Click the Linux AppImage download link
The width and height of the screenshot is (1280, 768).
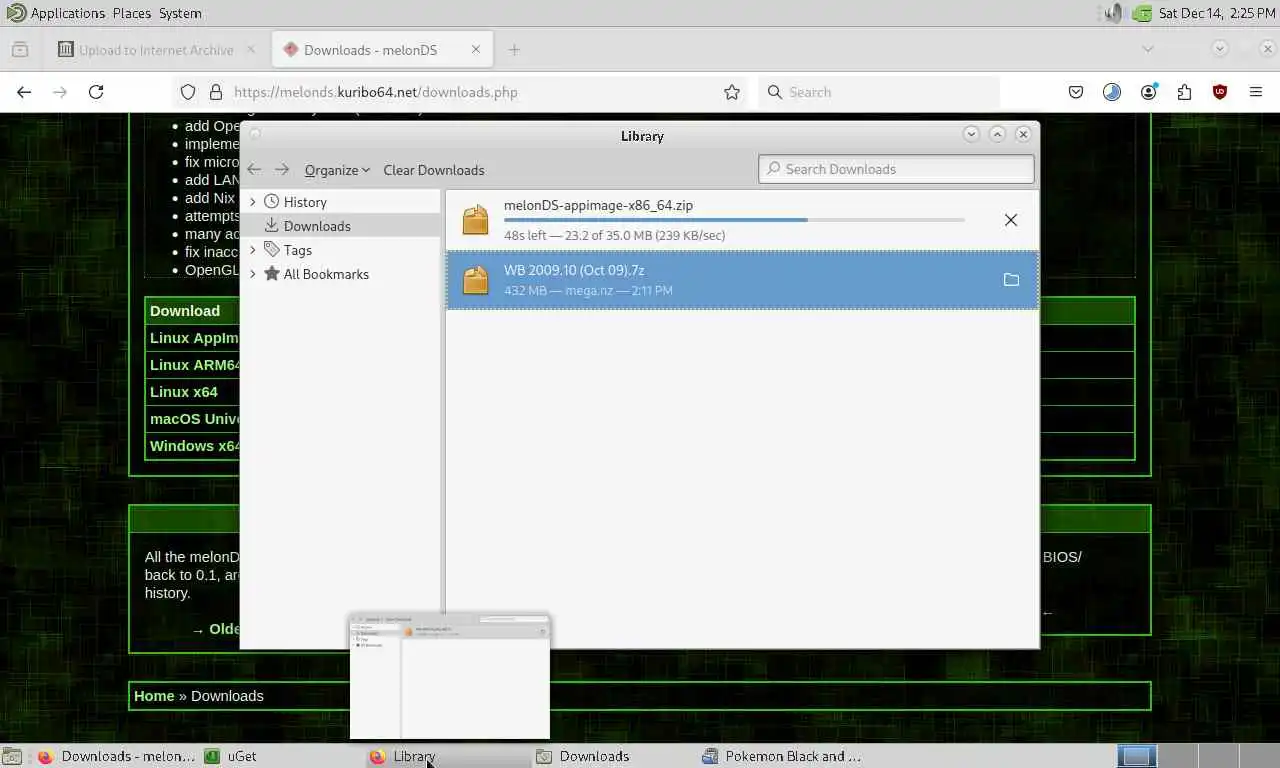(x=195, y=338)
